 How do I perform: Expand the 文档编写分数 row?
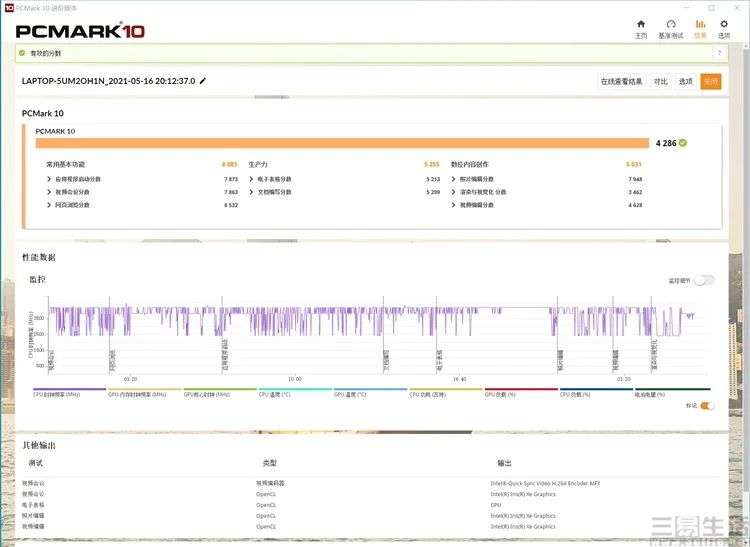(x=251, y=192)
